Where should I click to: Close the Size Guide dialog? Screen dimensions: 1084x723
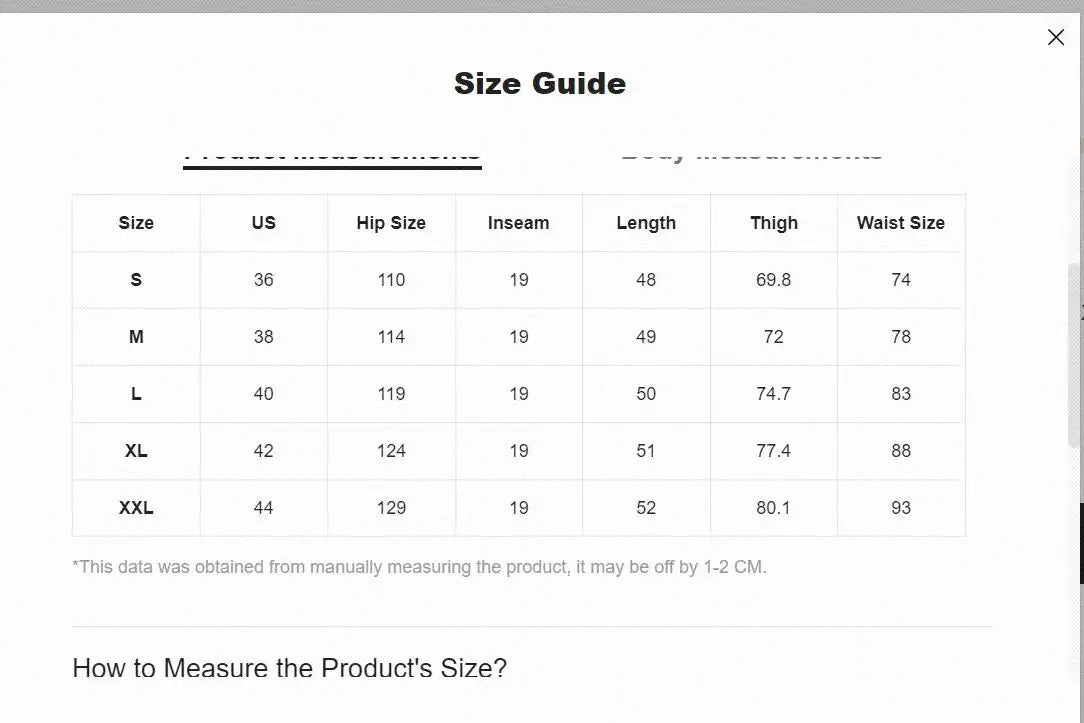tap(1056, 37)
